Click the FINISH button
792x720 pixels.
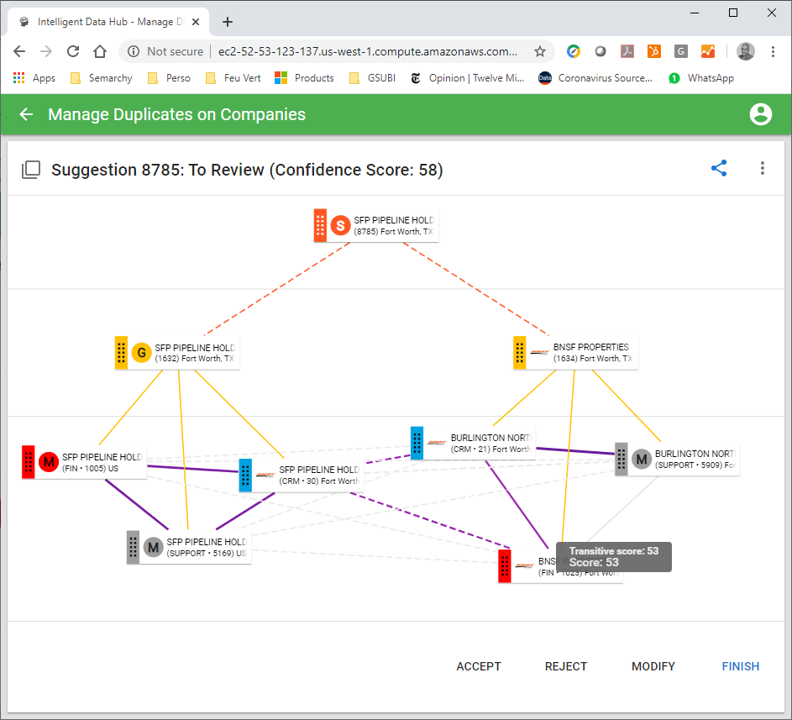tap(740, 666)
